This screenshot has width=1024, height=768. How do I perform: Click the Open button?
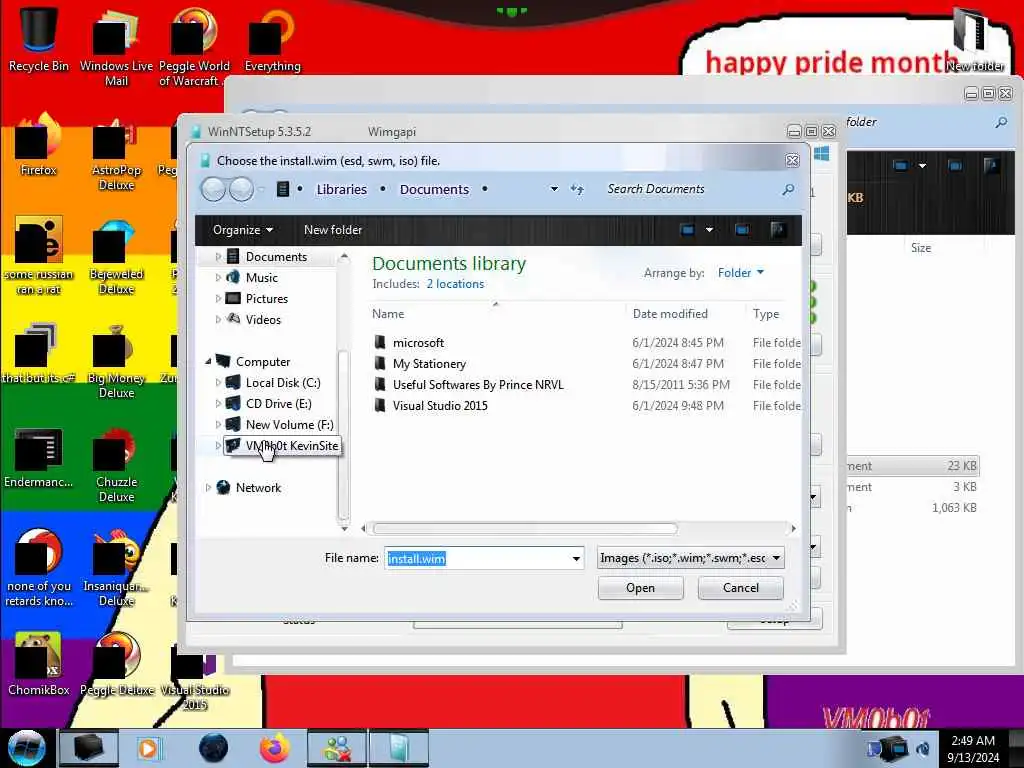coord(640,588)
